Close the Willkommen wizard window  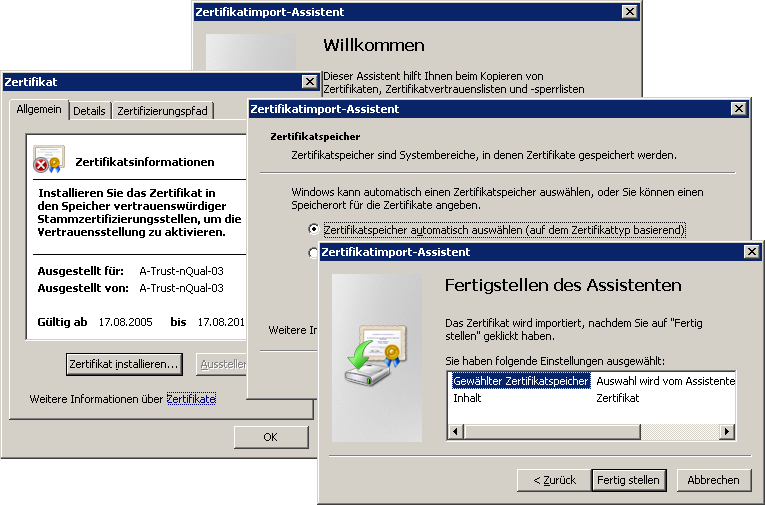629,12
